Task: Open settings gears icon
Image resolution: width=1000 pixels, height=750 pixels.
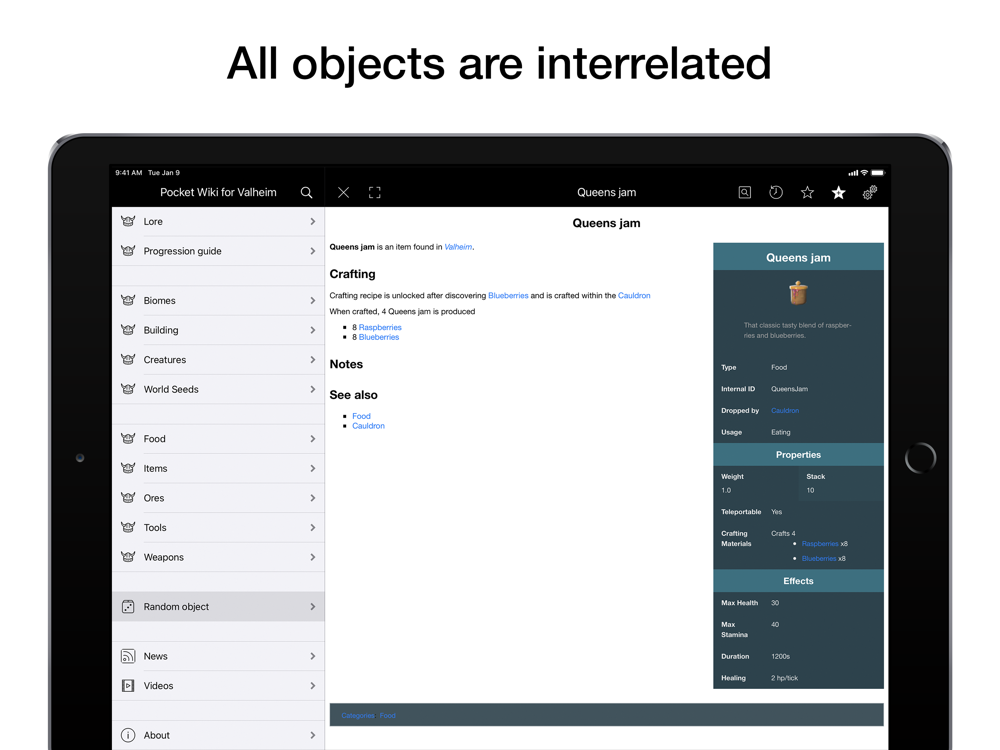Action: pyautogui.click(x=869, y=193)
